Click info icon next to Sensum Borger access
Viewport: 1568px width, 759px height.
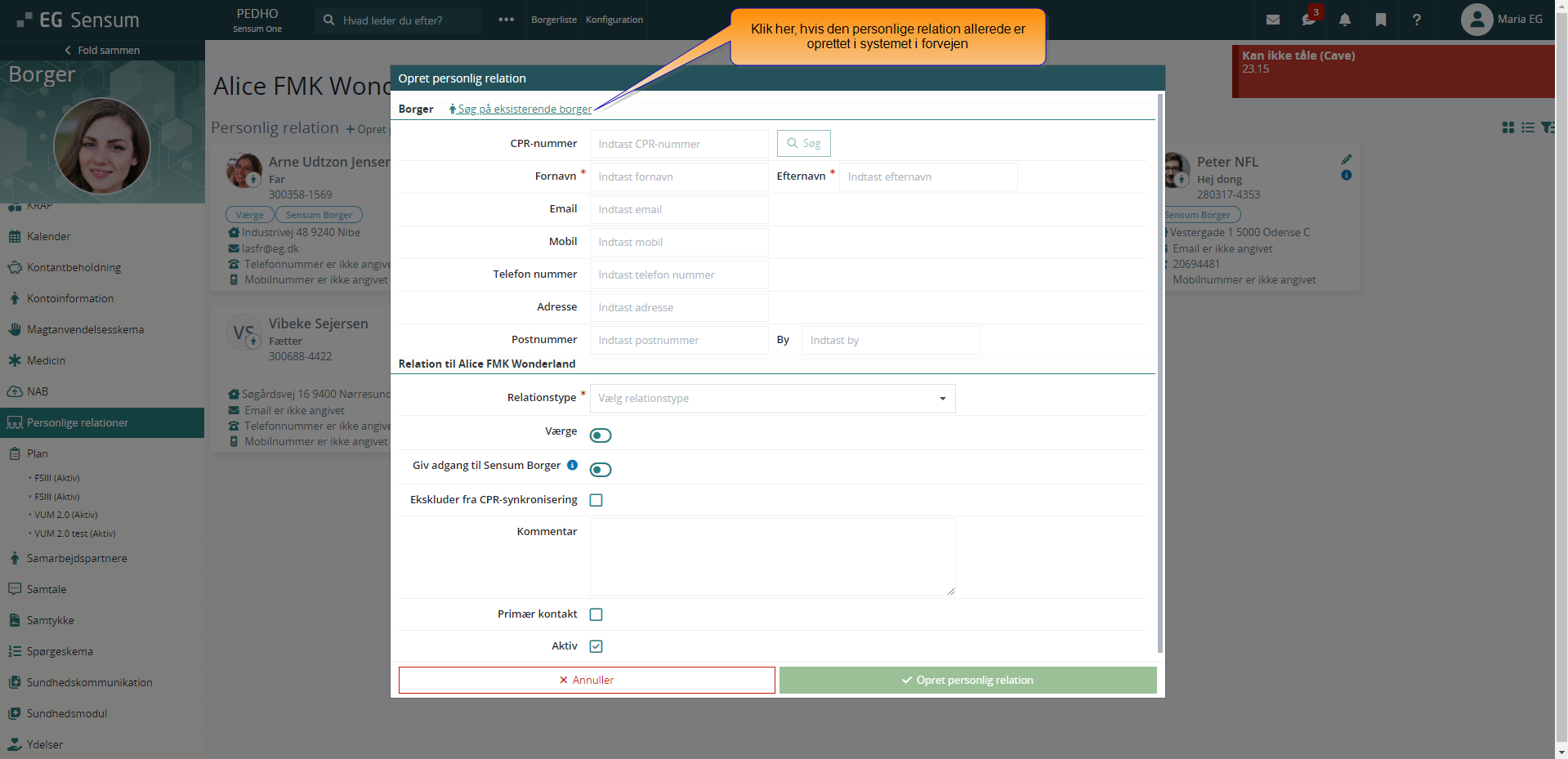point(572,465)
